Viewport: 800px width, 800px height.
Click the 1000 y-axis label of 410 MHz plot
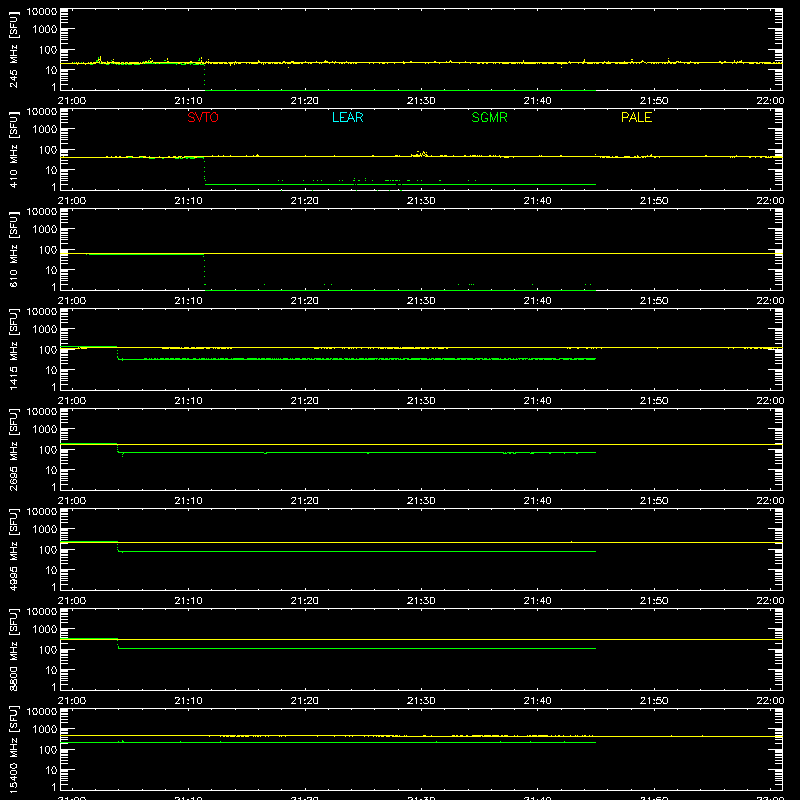(x=45, y=130)
